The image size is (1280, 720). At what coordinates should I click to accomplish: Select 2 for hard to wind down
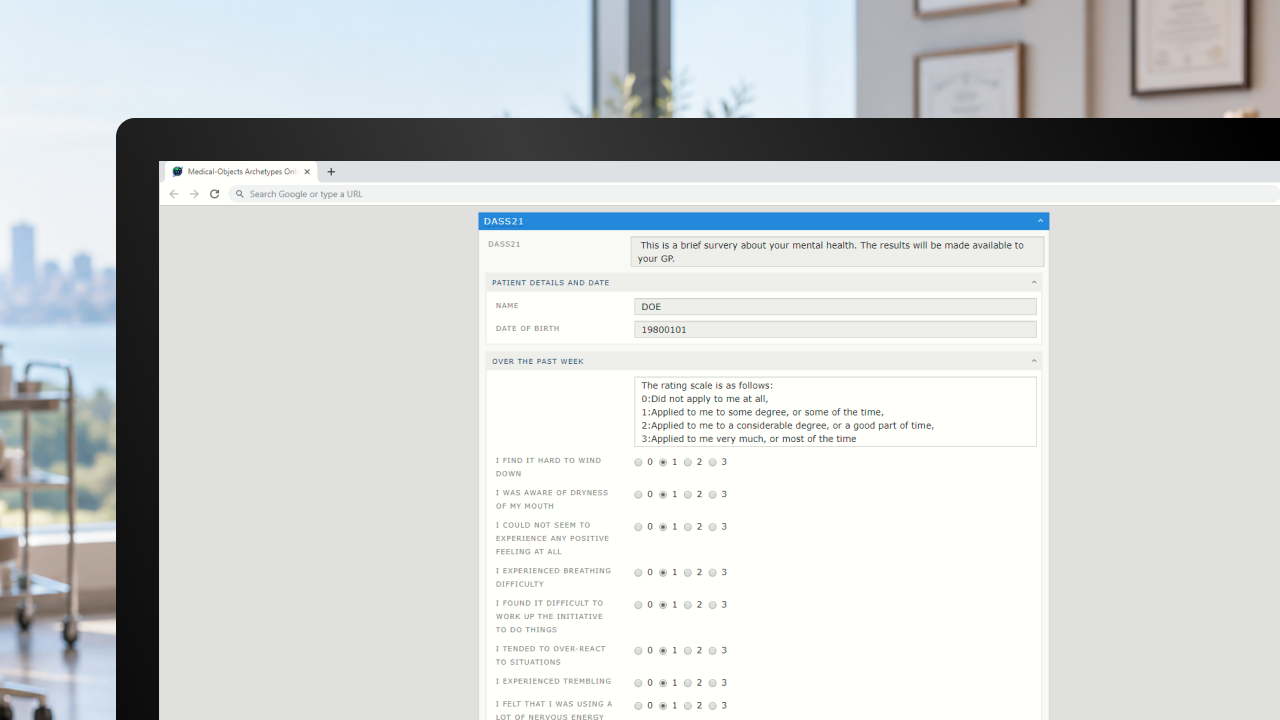coord(688,463)
